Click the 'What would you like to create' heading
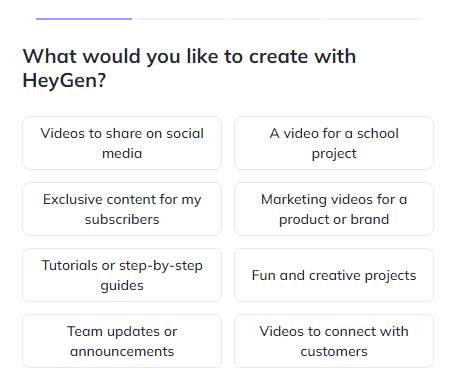Viewport: 455px width, 385px height. click(189, 68)
